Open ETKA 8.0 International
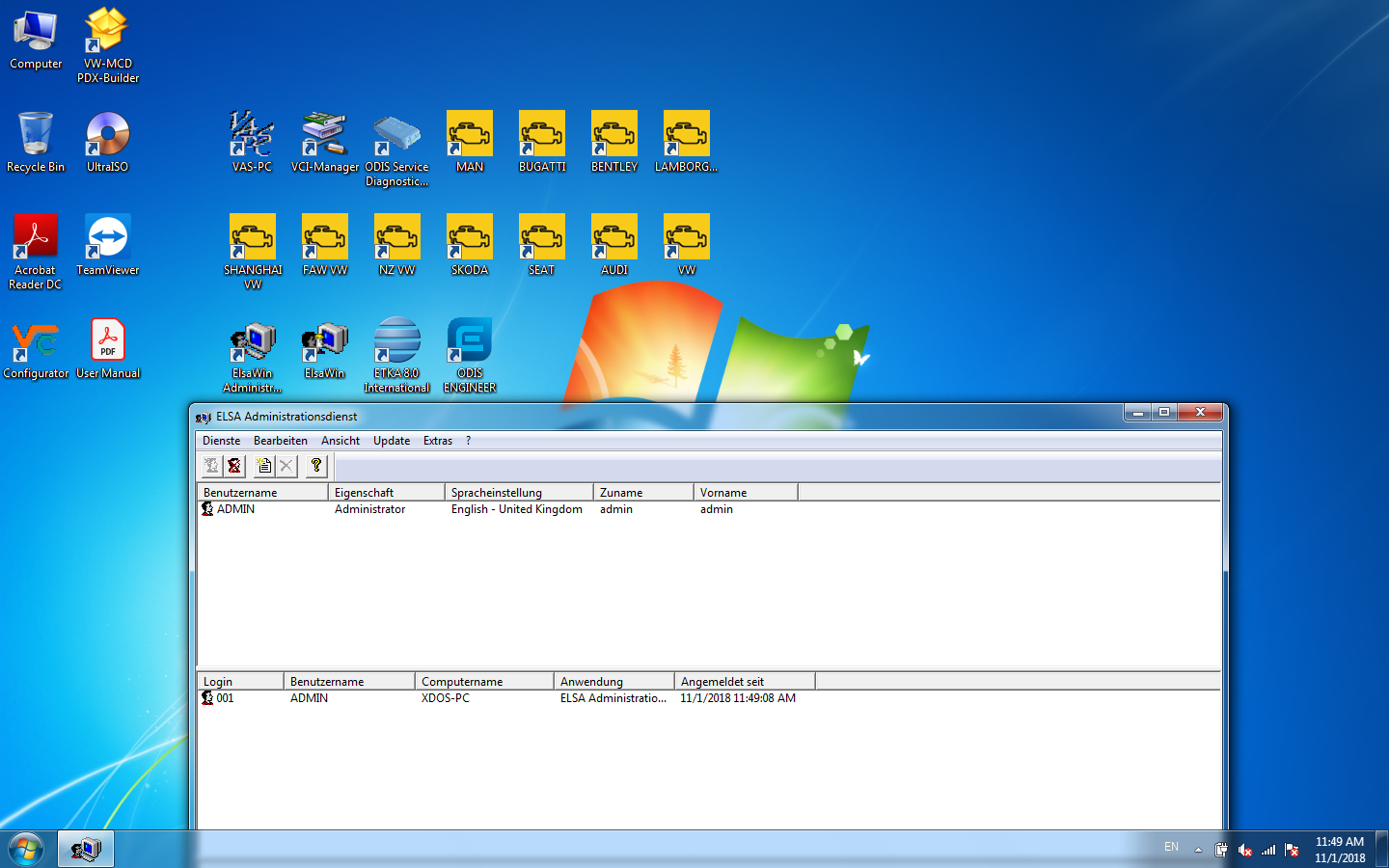 (x=397, y=355)
